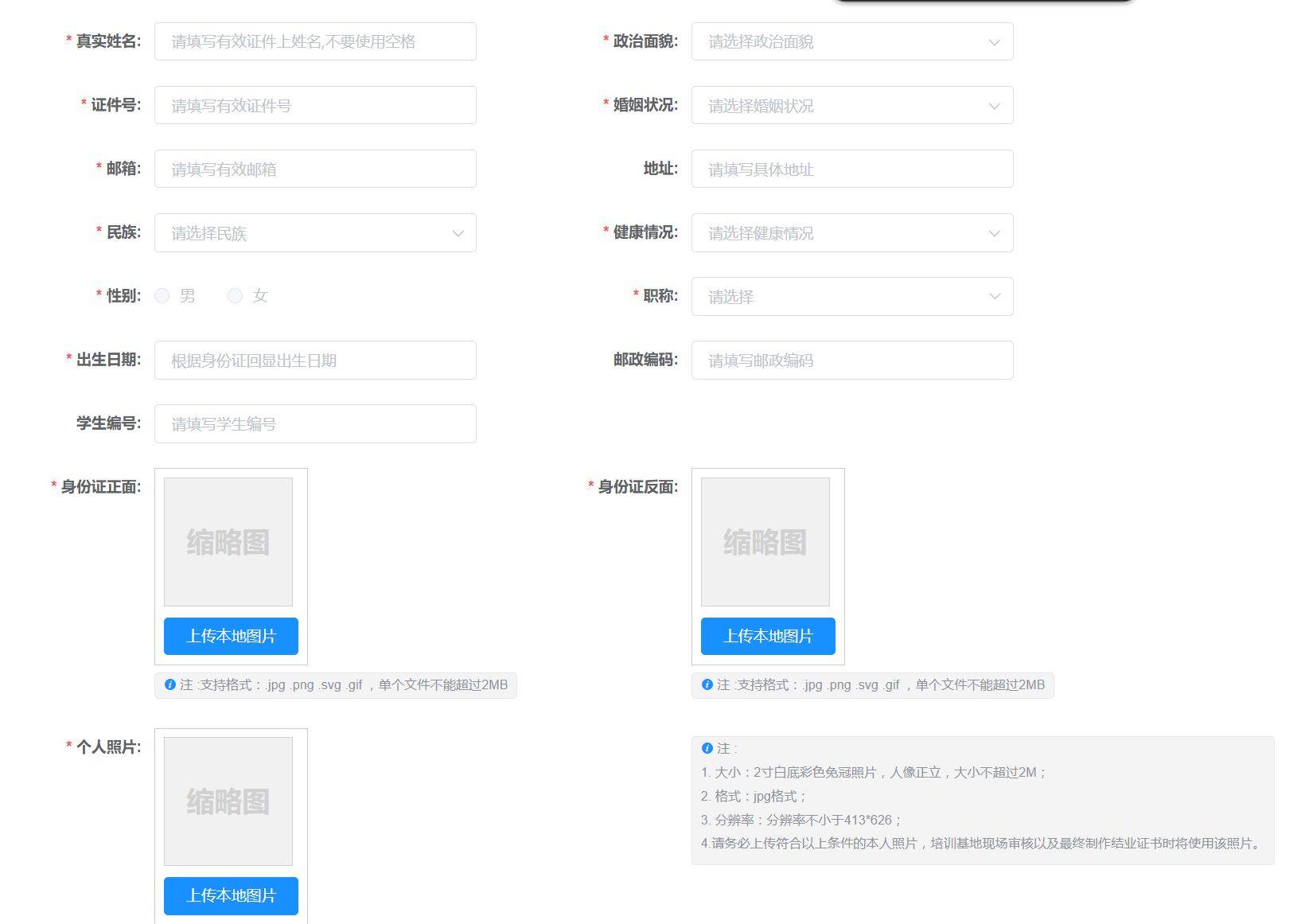Click info icon in ID back format note
The image size is (1301, 924).
click(707, 684)
